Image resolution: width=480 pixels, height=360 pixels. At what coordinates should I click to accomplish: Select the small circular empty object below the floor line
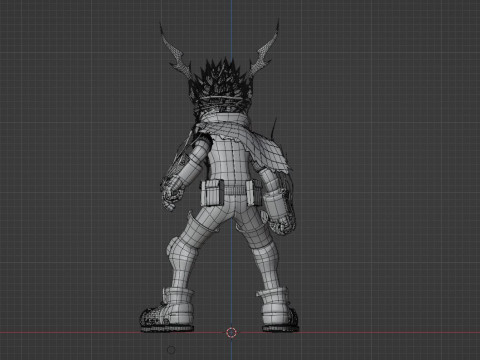point(171,350)
